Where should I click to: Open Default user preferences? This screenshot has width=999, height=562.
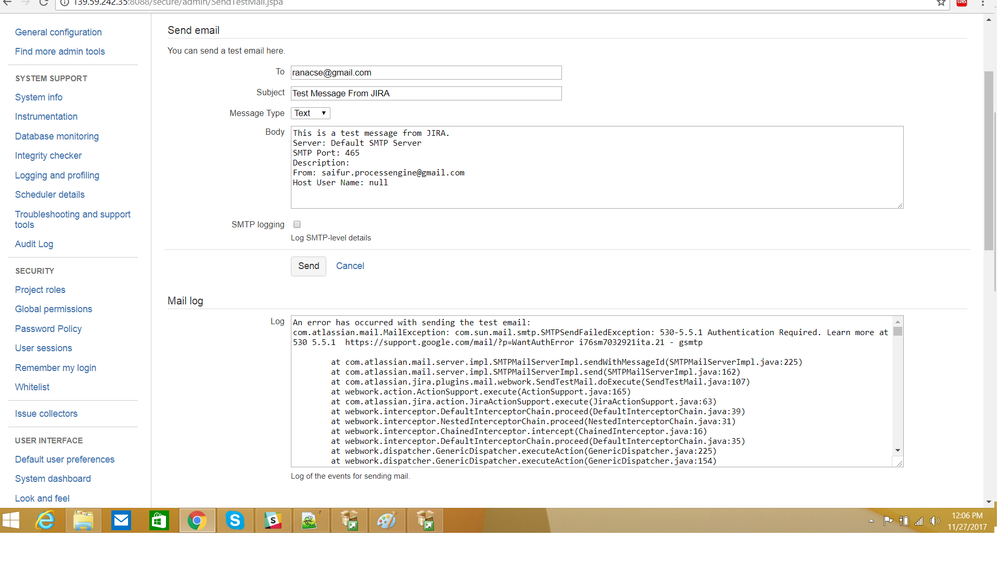pyautogui.click(x=64, y=459)
